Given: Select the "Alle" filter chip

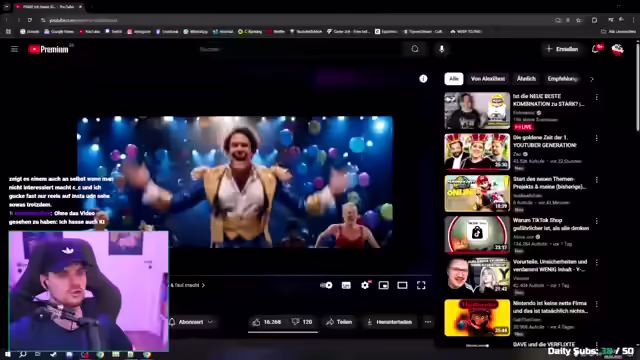Looking at the screenshot, I should 454,79.
